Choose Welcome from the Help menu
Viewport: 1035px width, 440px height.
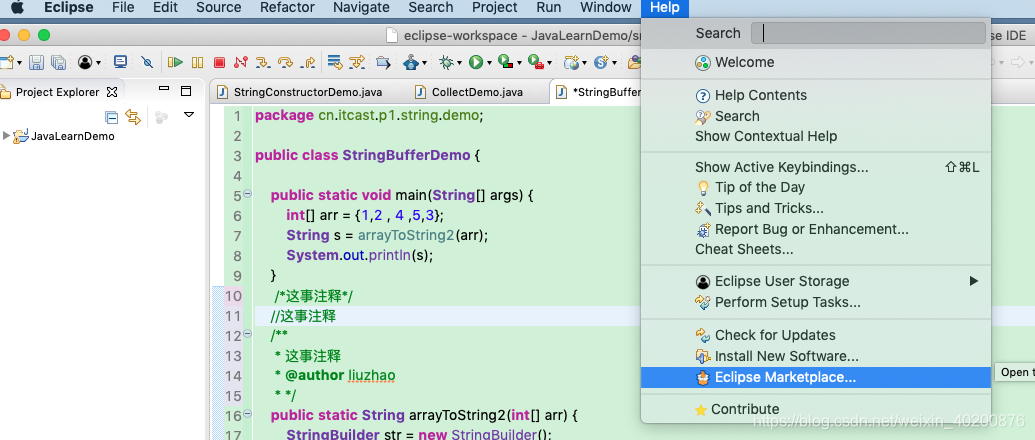click(816, 63)
